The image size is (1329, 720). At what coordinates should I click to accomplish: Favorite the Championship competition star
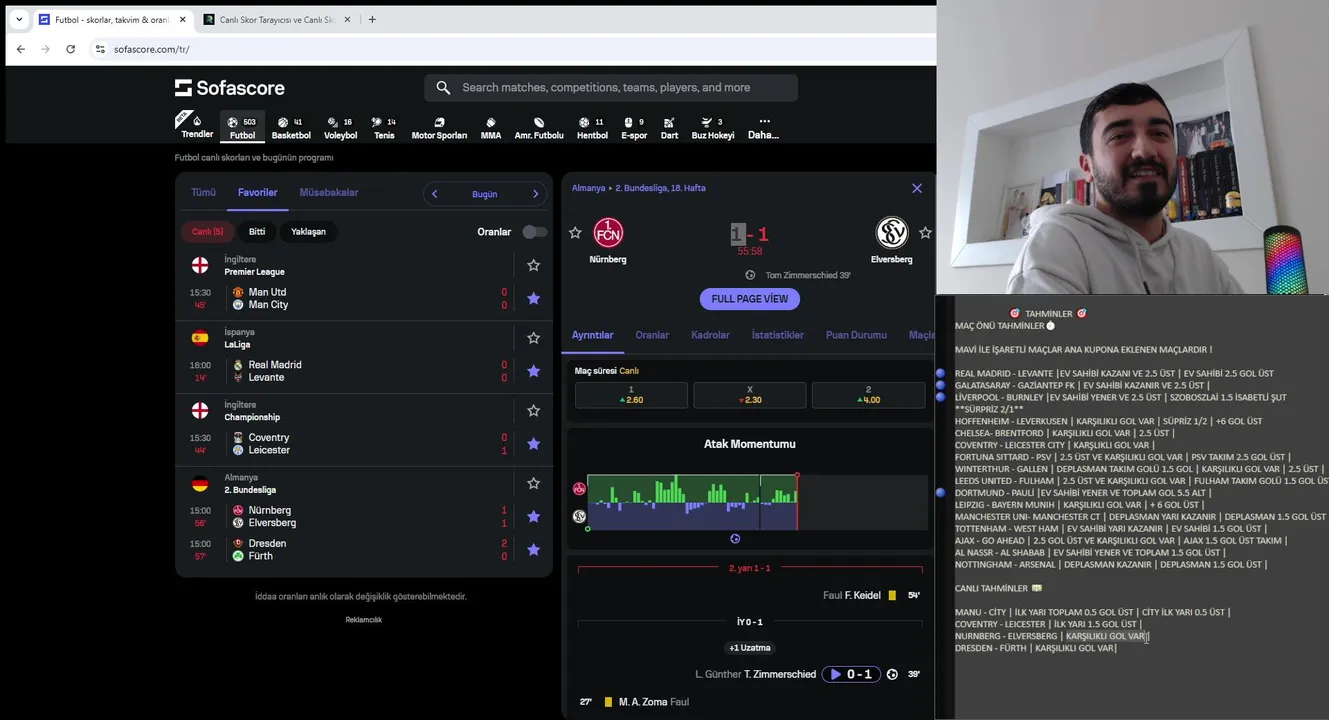tap(533, 411)
